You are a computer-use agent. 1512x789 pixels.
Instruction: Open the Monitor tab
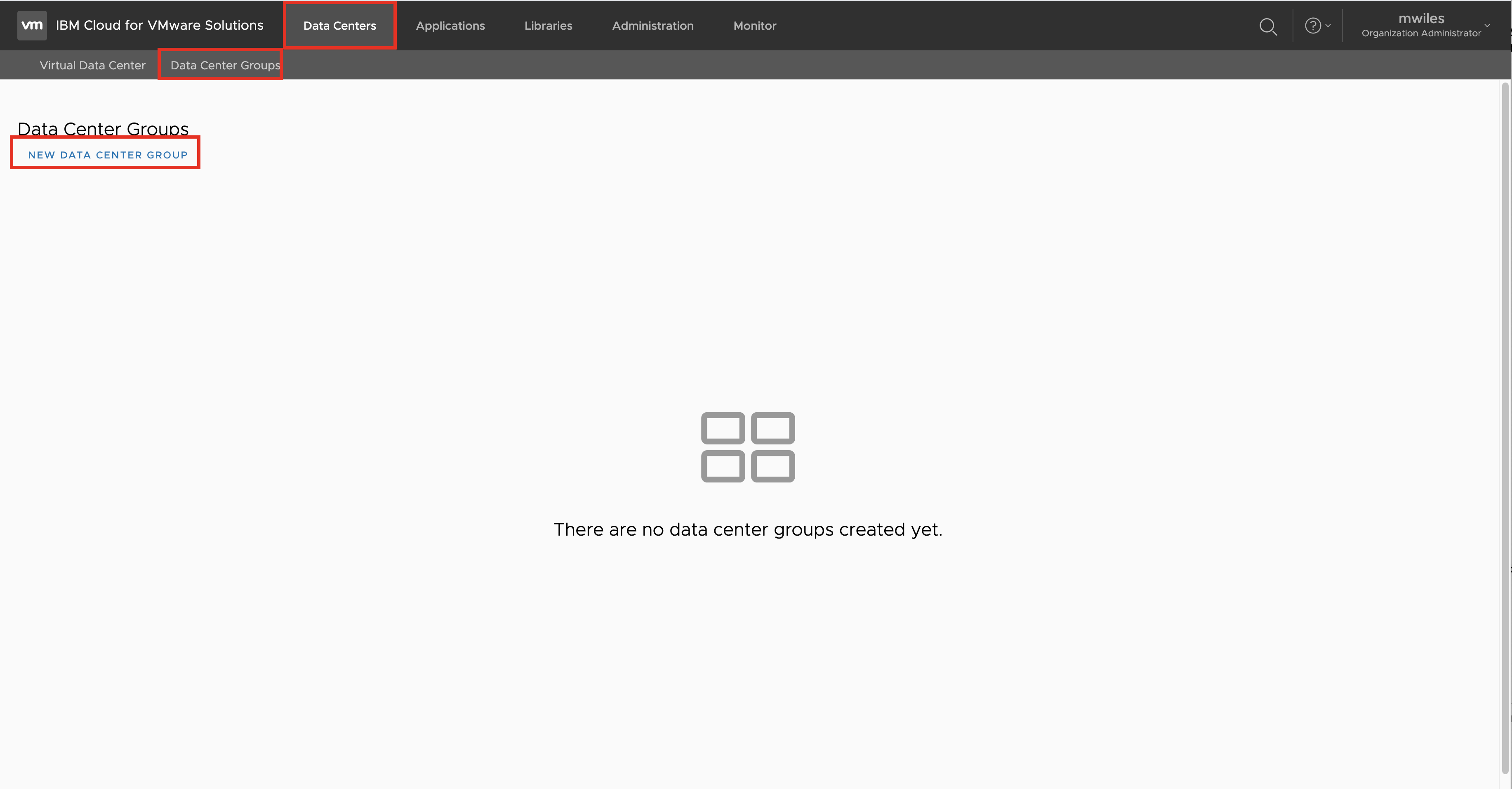754,26
